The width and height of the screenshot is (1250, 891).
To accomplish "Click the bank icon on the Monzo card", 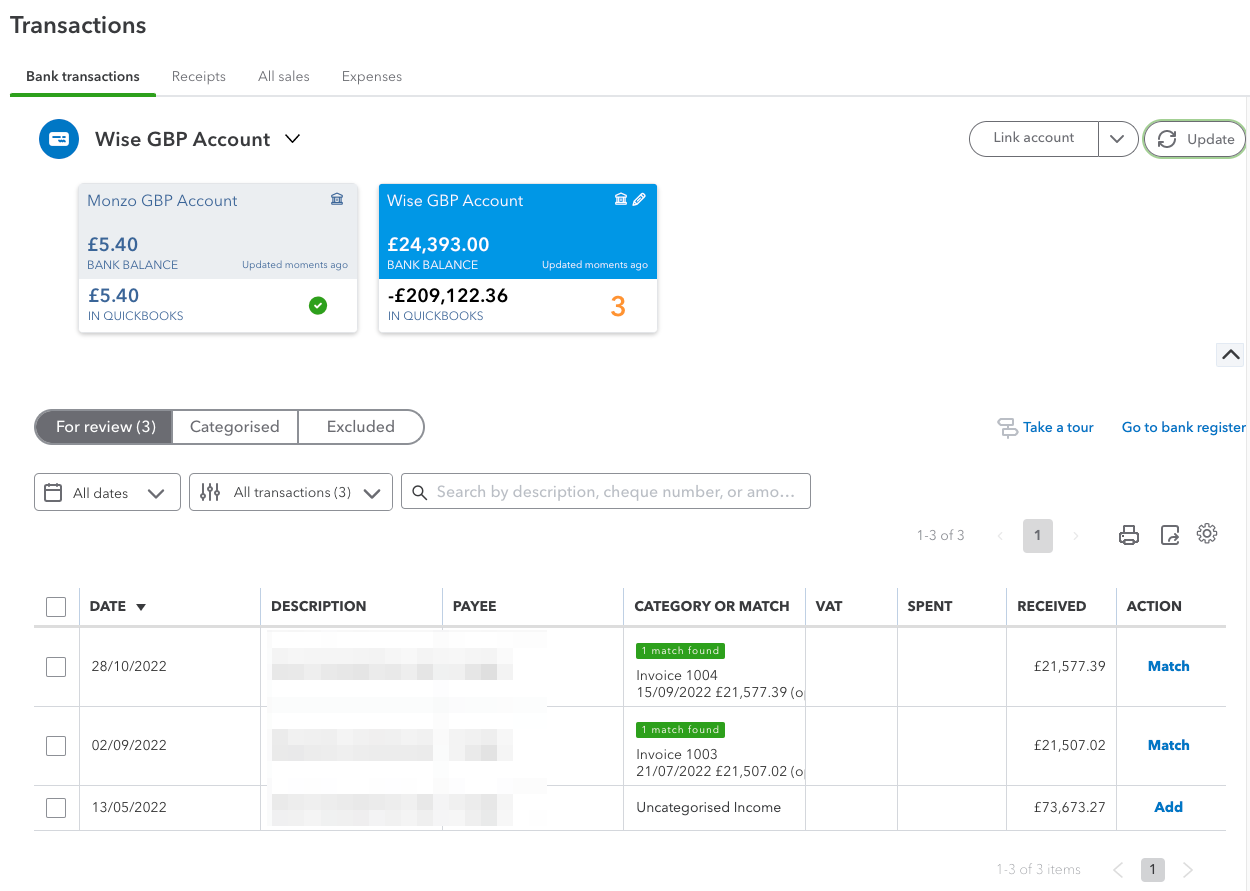I will (x=337, y=199).
